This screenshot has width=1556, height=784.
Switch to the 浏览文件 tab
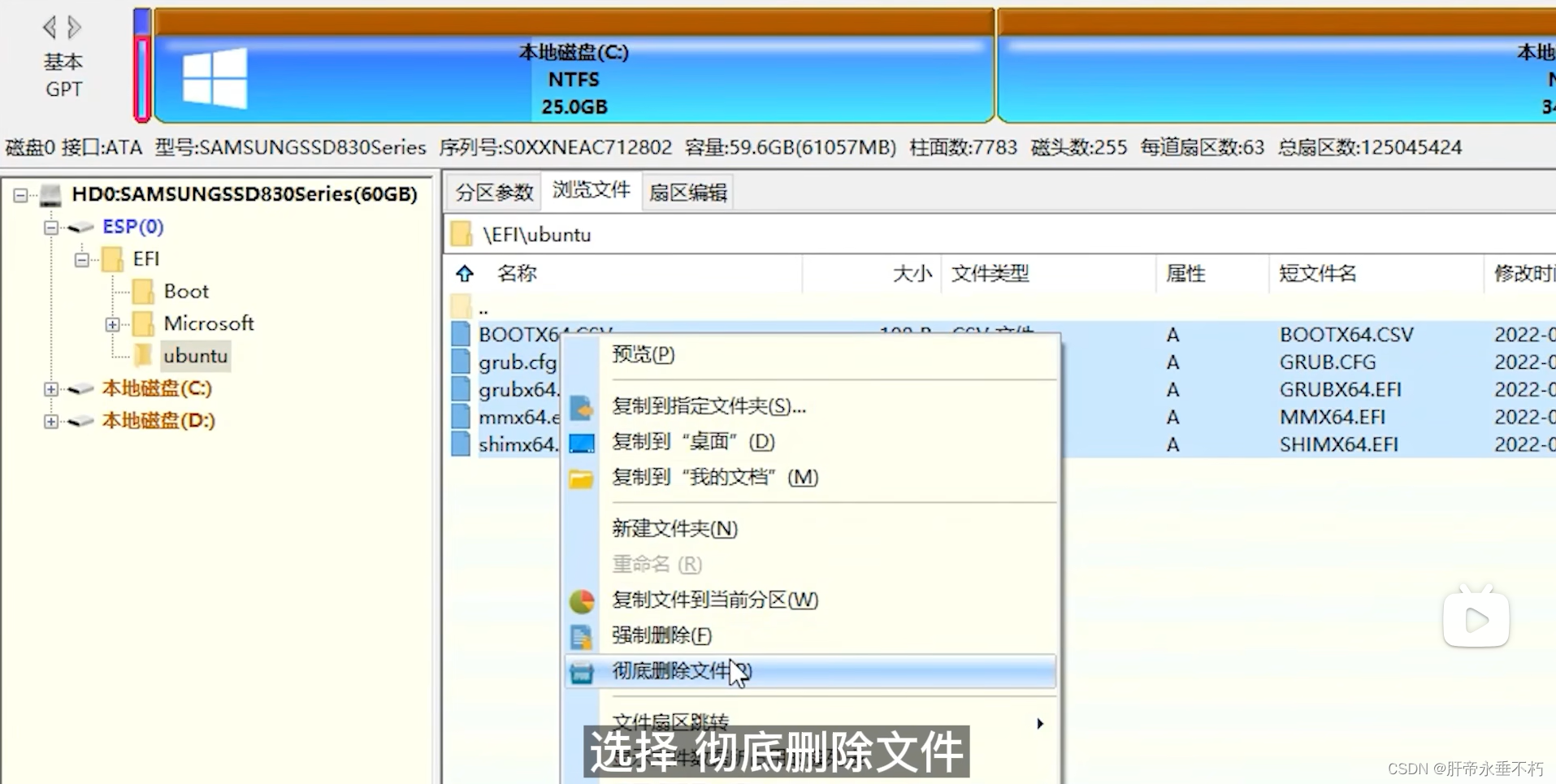tap(592, 190)
